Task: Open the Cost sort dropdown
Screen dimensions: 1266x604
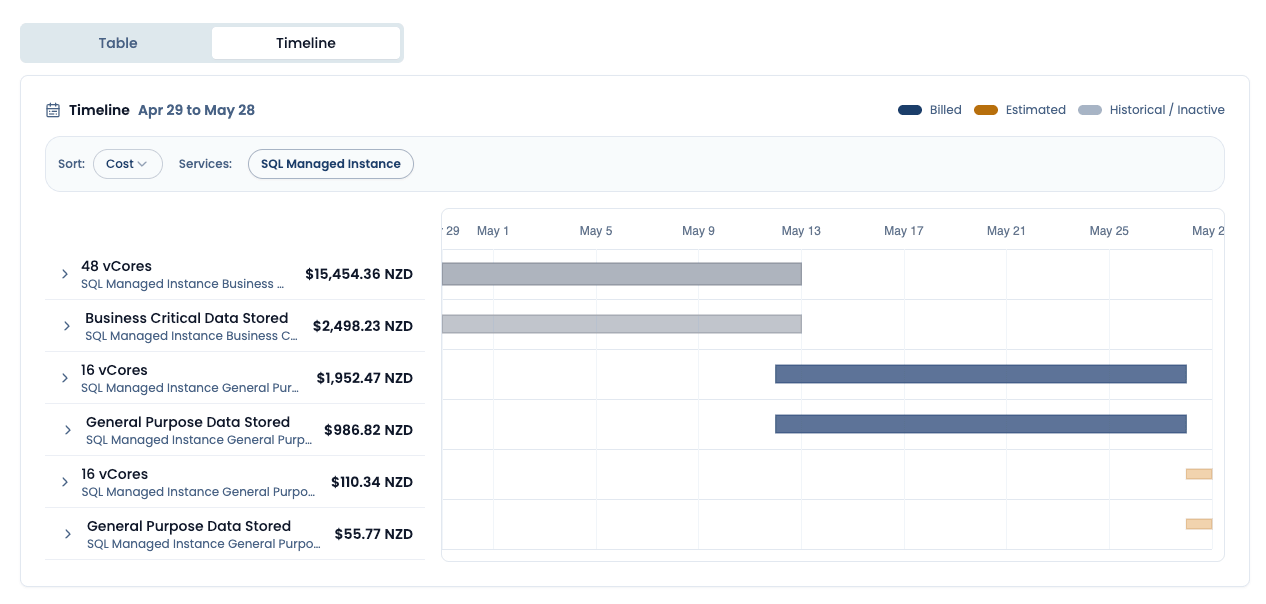Action: coord(128,164)
